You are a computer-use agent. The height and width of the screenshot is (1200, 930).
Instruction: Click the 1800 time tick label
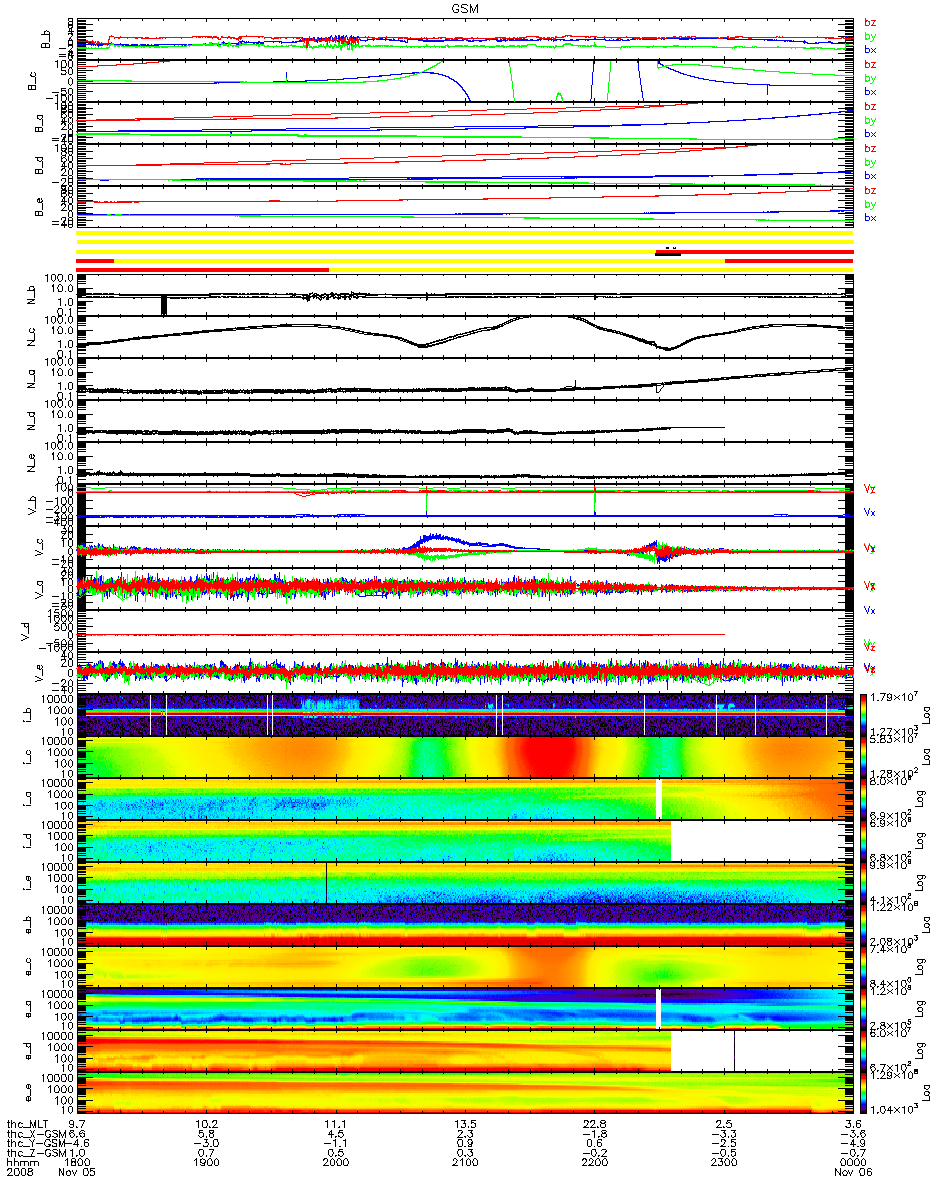point(76,1161)
